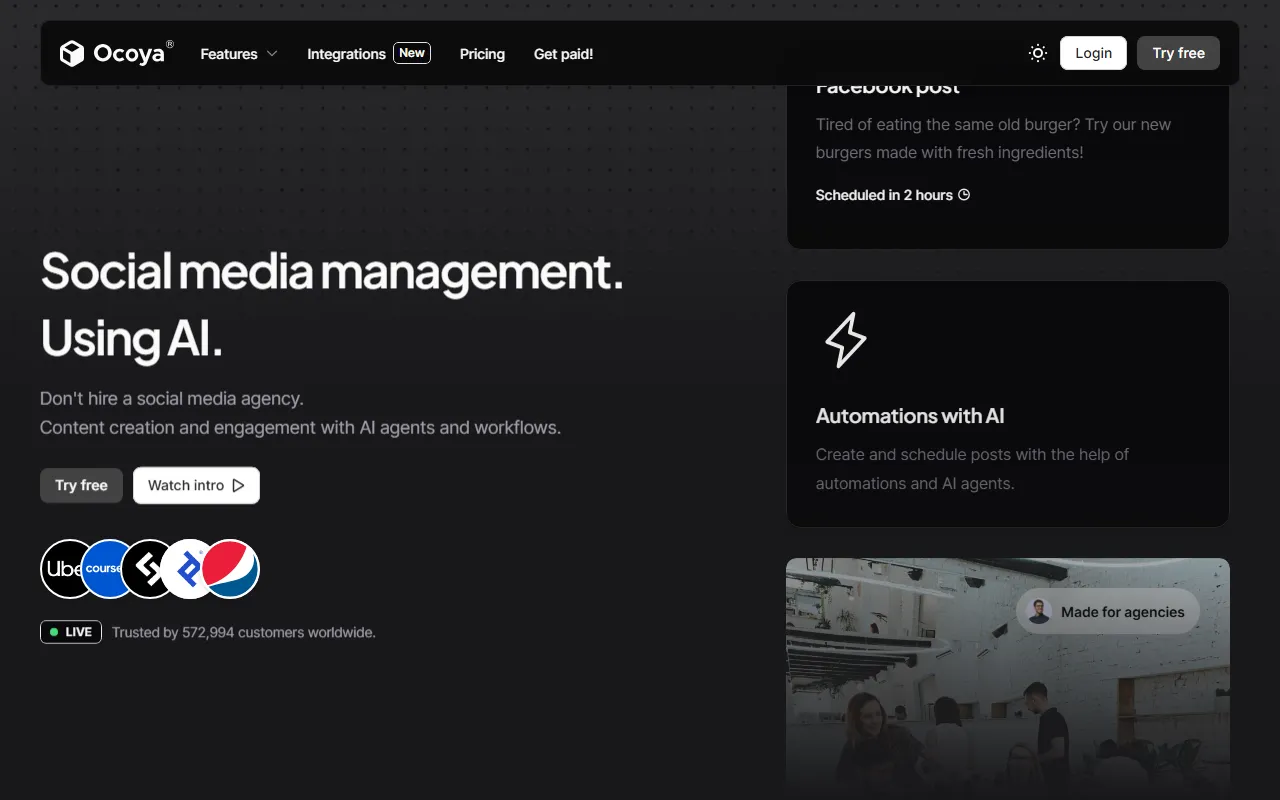The height and width of the screenshot is (800, 1280).
Task: Go to the Pricing page
Action: tap(482, 54)
